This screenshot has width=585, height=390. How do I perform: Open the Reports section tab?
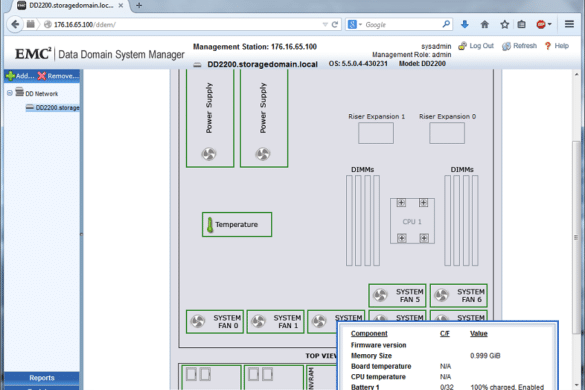point(42,378)
